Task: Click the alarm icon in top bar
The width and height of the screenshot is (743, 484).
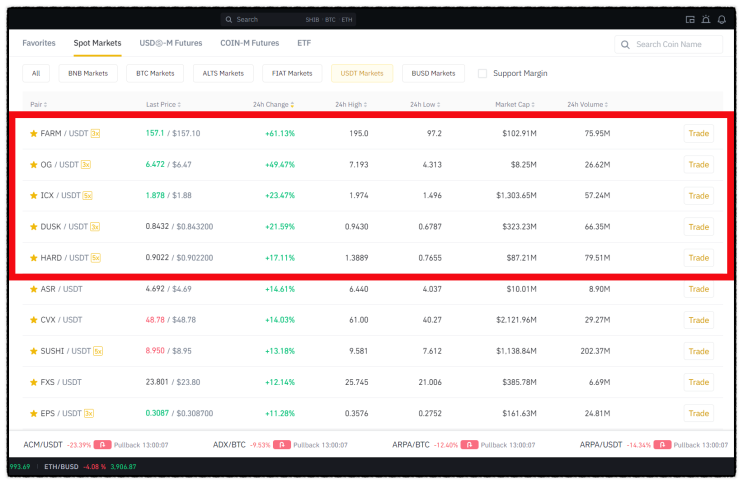Action: (x=706, y=19)
